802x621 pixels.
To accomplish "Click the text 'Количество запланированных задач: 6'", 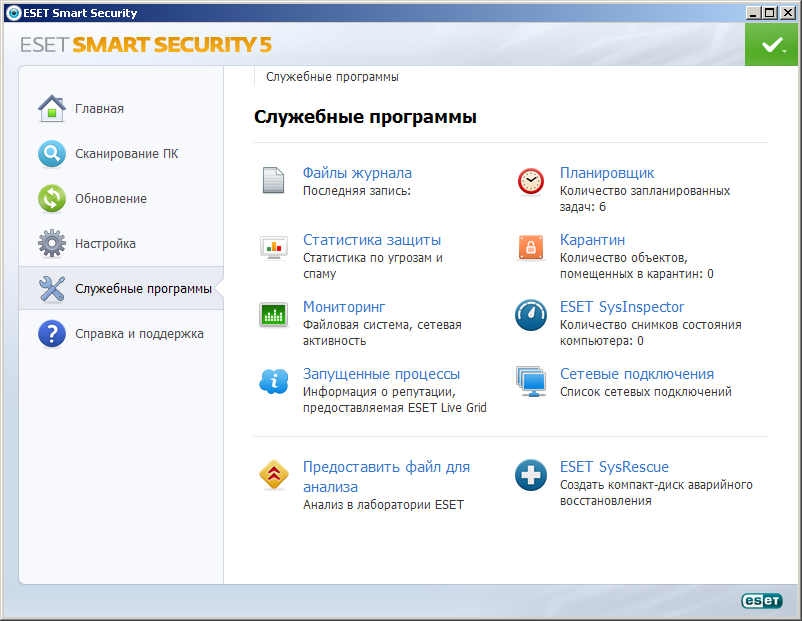I will click(x=644, y=199).
